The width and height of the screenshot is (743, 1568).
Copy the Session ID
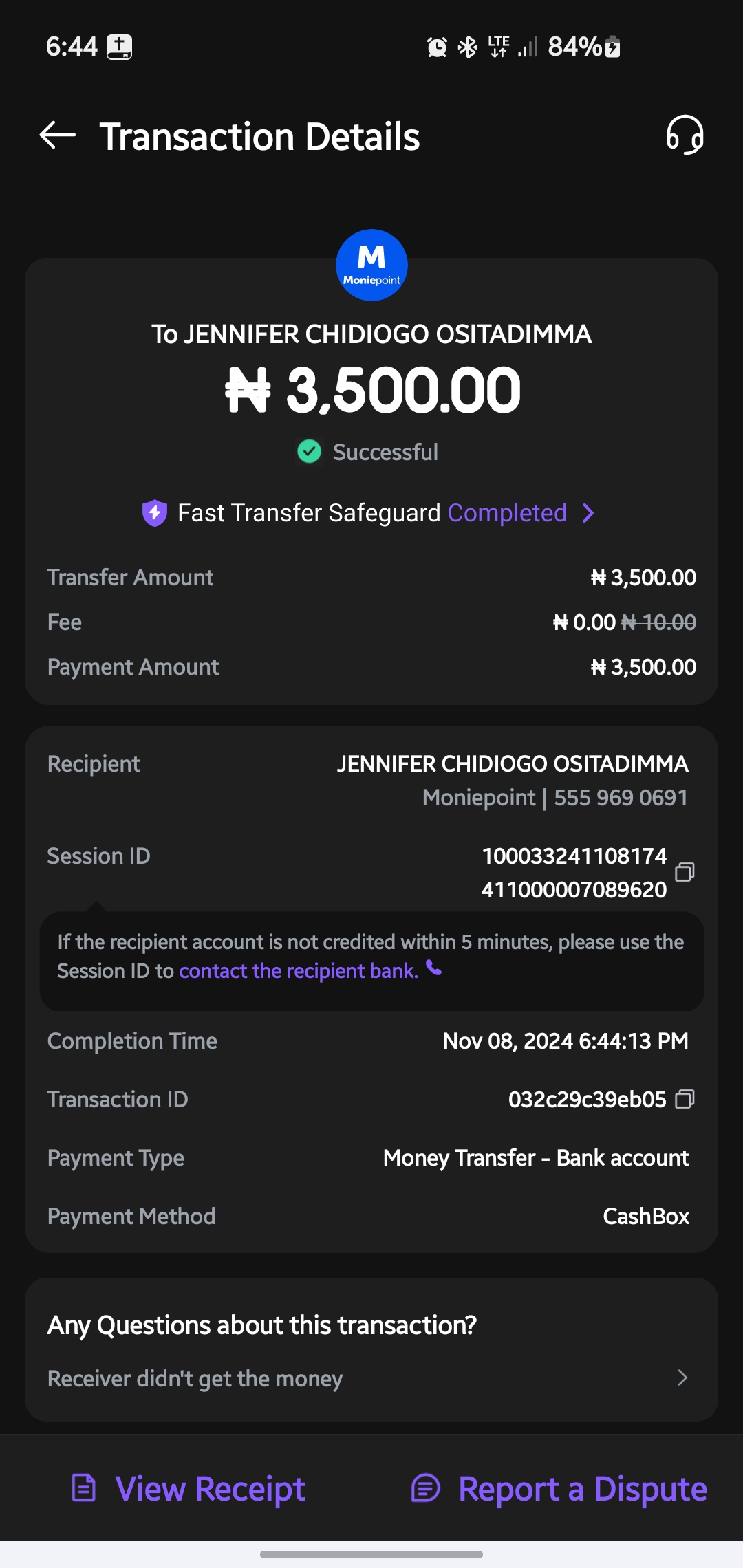pyautogui.click(x=685, y=872)
